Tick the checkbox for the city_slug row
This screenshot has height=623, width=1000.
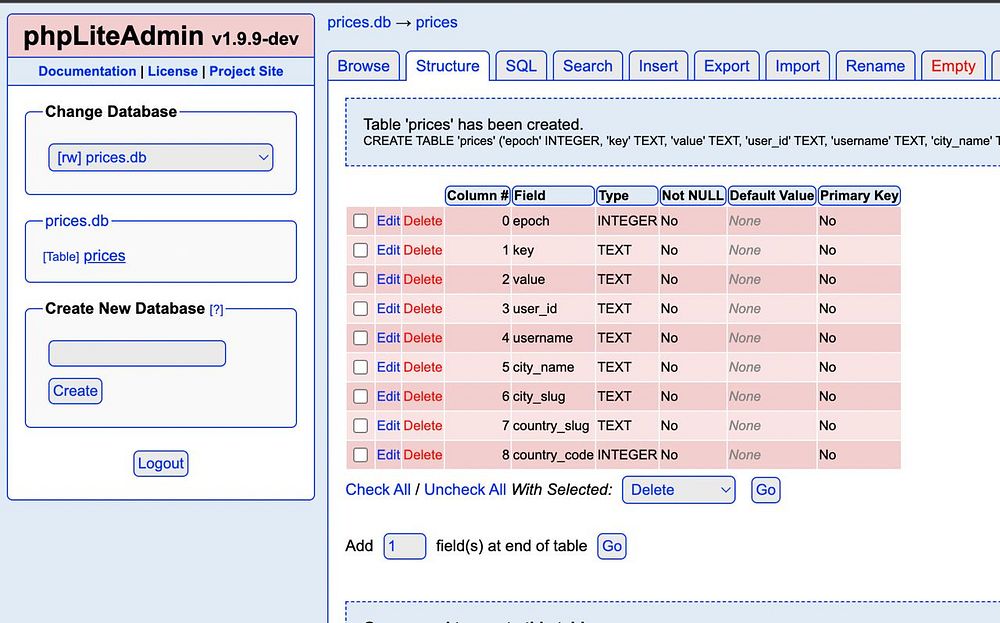pos(360,397)
